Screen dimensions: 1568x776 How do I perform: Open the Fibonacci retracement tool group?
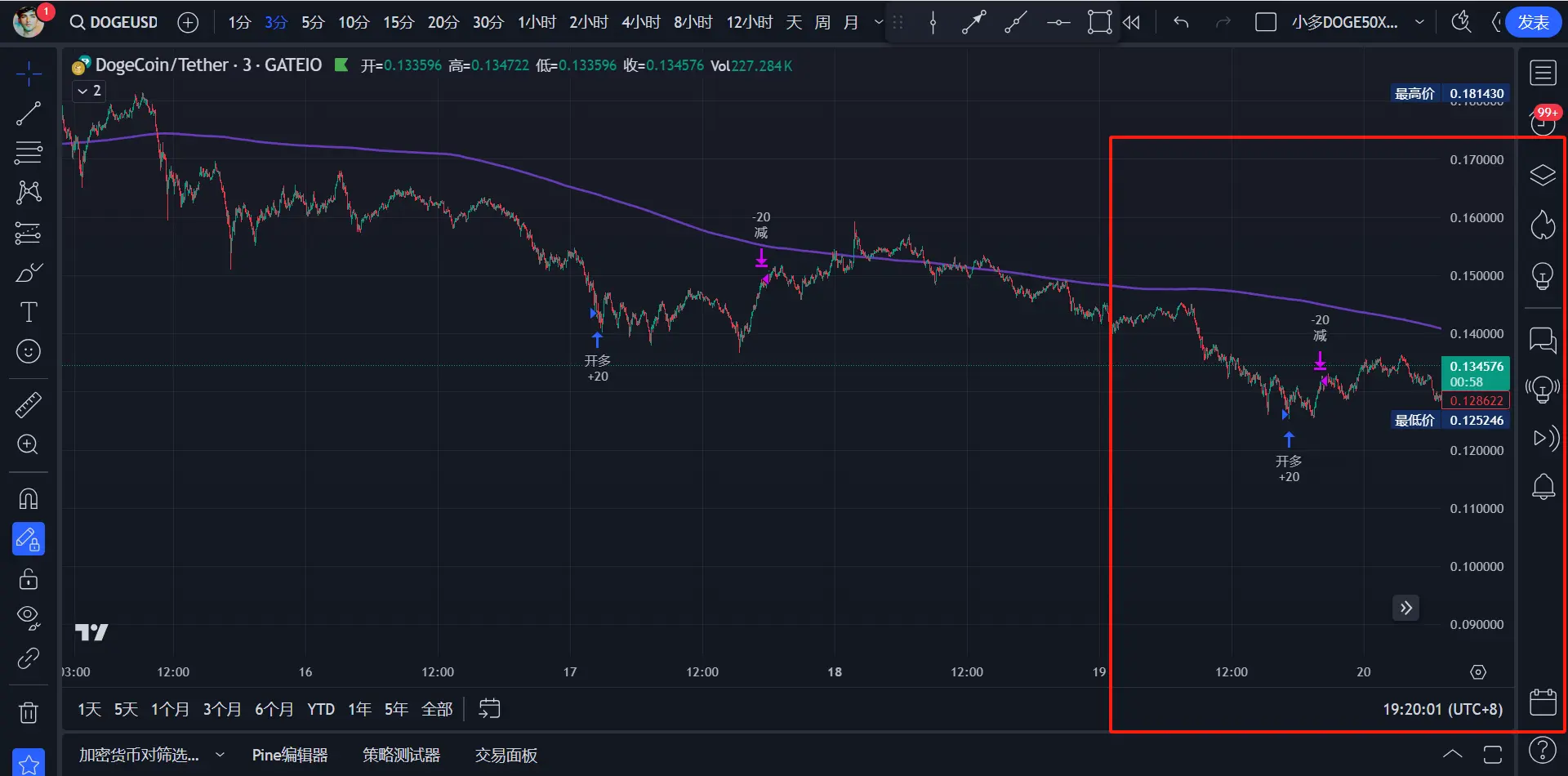(29, 153)
